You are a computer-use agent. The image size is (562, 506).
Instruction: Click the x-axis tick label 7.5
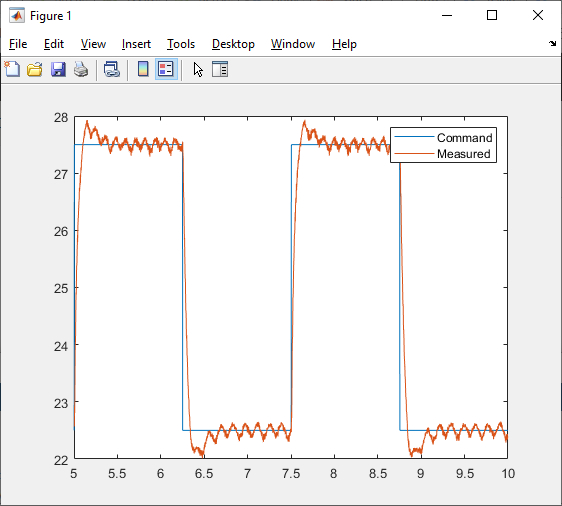[x=291, y=474]
